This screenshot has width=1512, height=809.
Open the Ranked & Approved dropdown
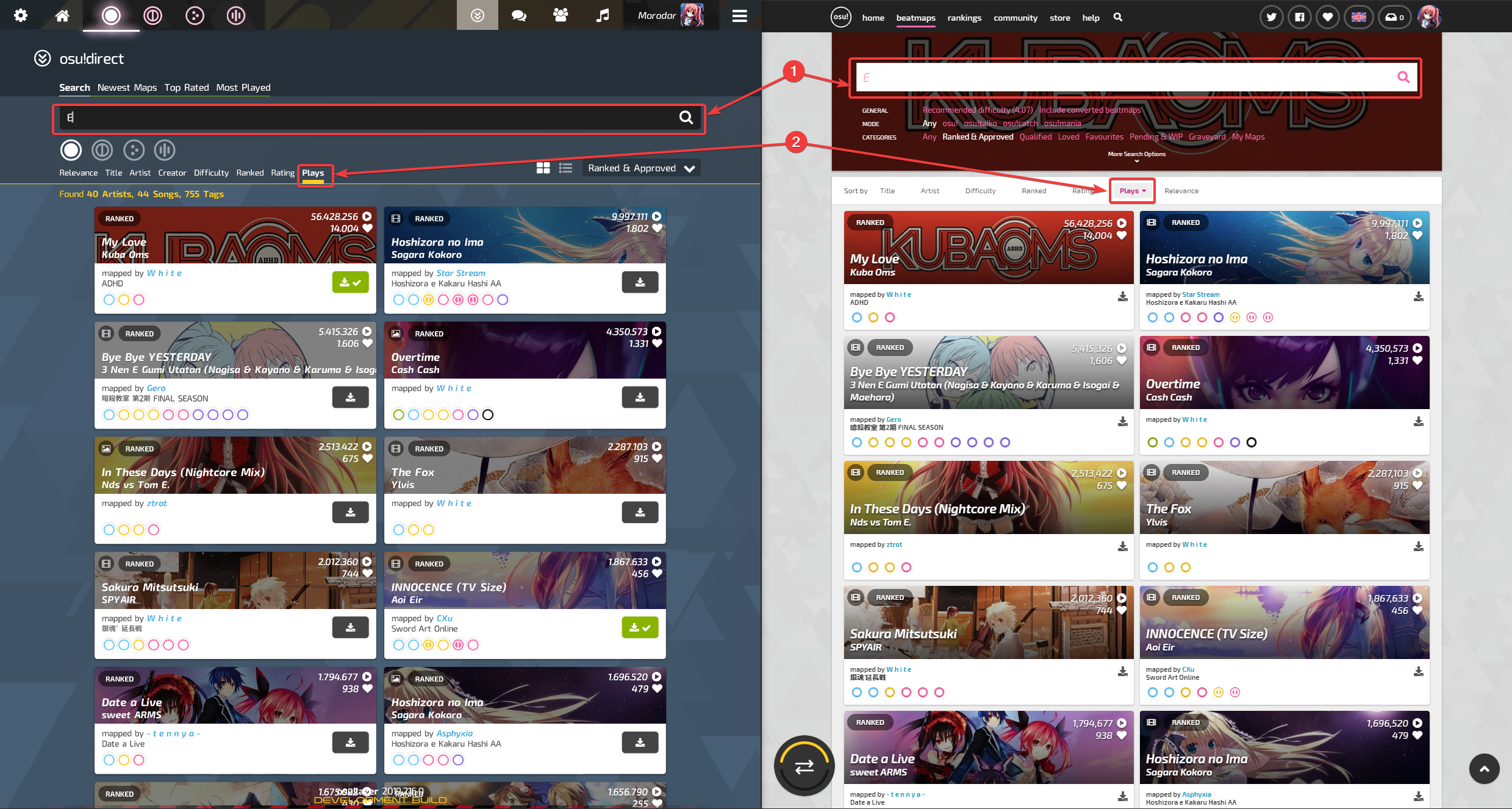[641, 168]
